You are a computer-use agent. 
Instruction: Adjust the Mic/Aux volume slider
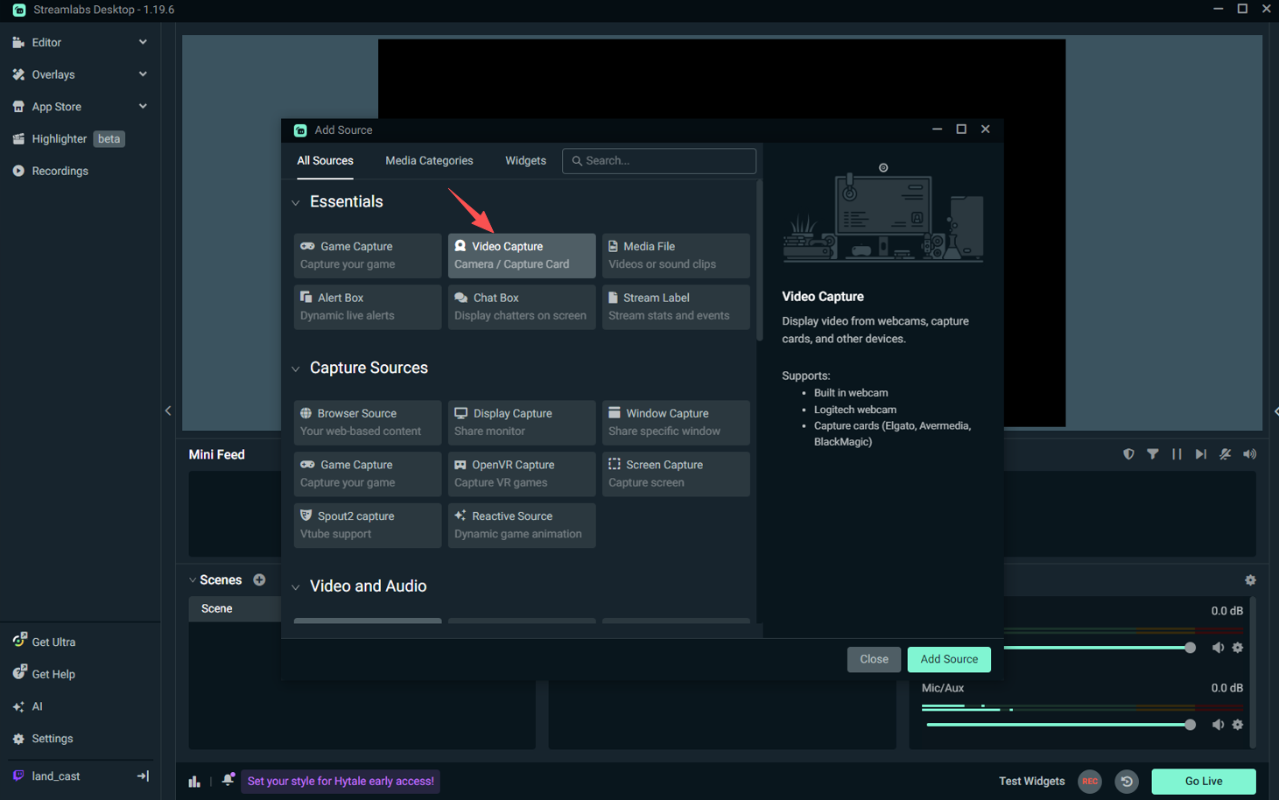point(1058,725)
